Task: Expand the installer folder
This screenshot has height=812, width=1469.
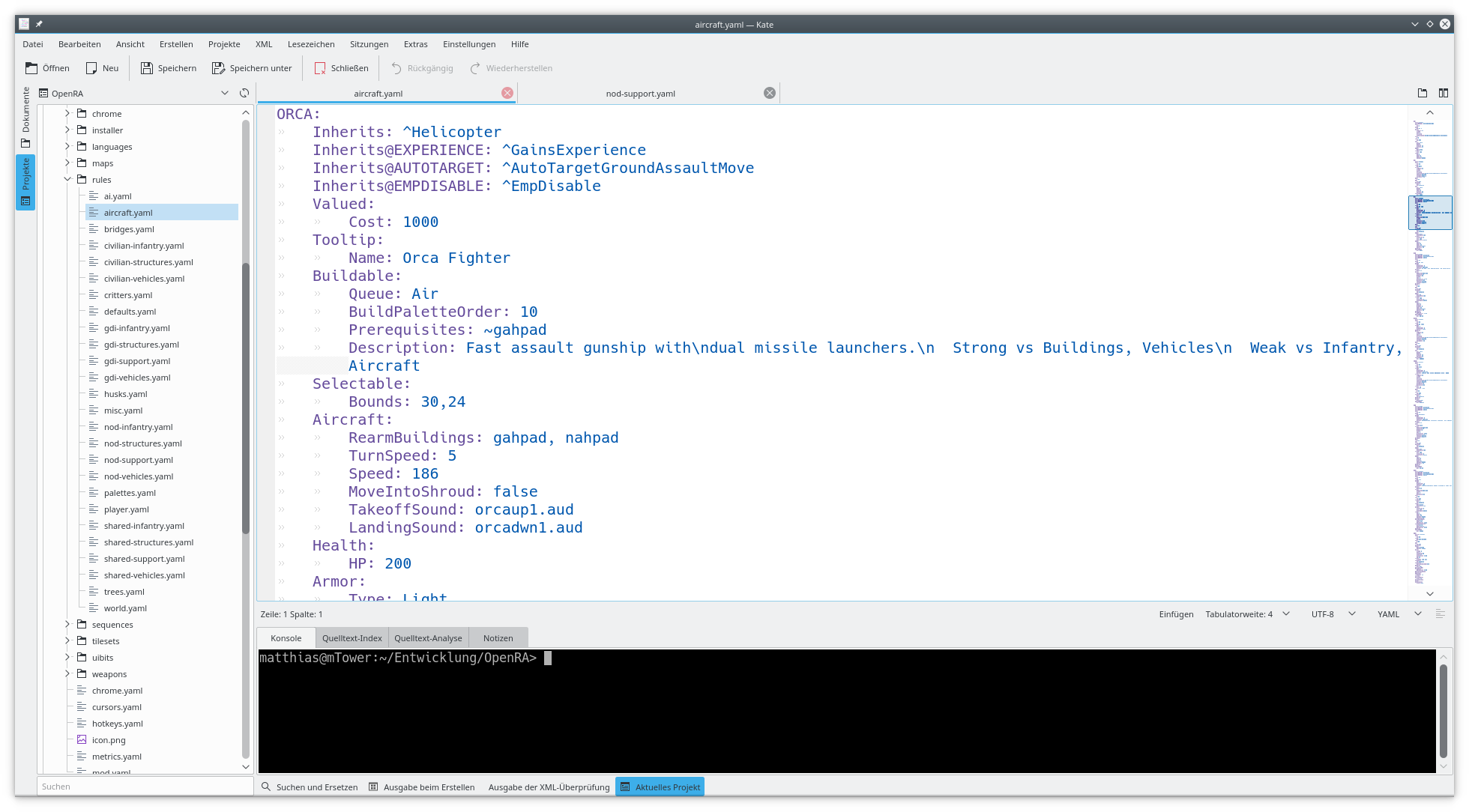Action: coord(67,130)
